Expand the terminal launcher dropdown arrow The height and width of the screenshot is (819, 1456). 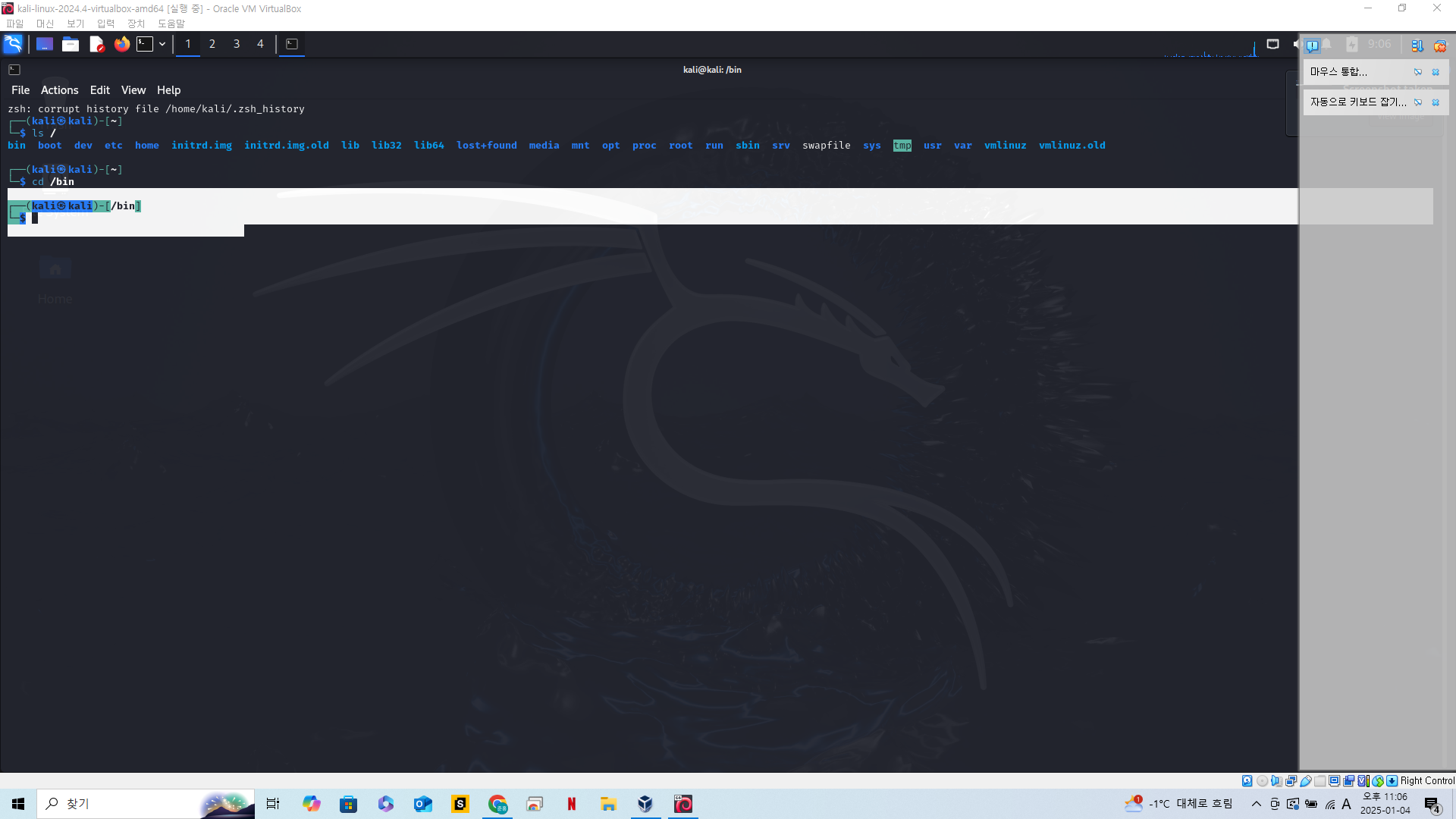pyautogui.click(x=162, y=44)
